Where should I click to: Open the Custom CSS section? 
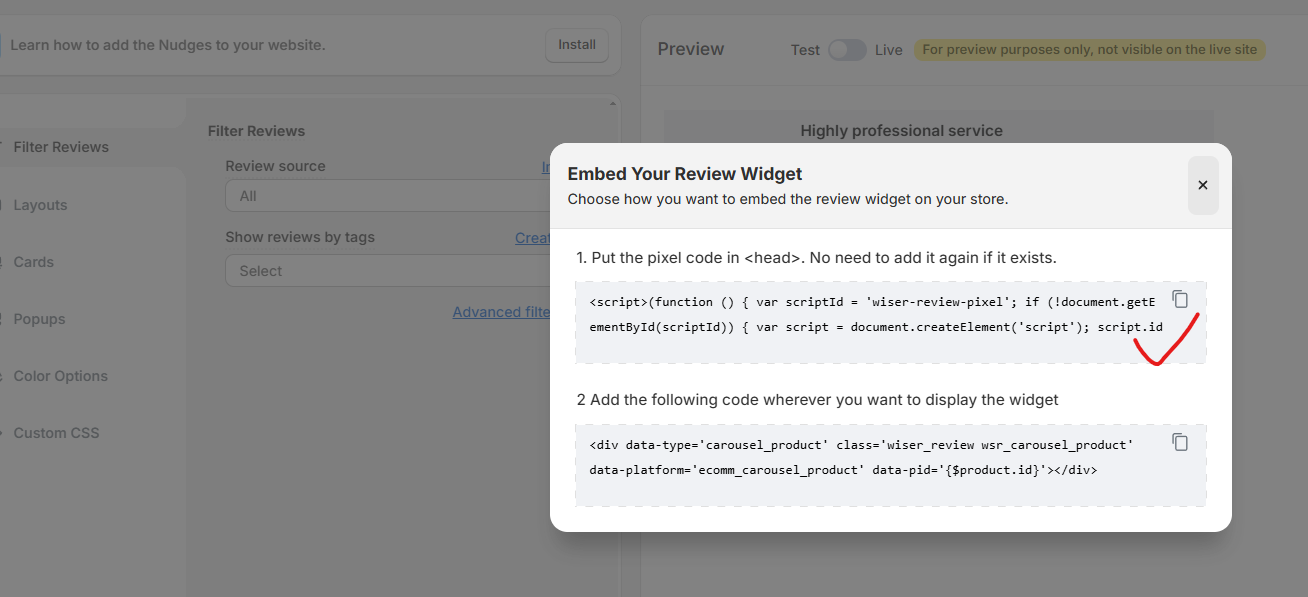click(56, 433)
